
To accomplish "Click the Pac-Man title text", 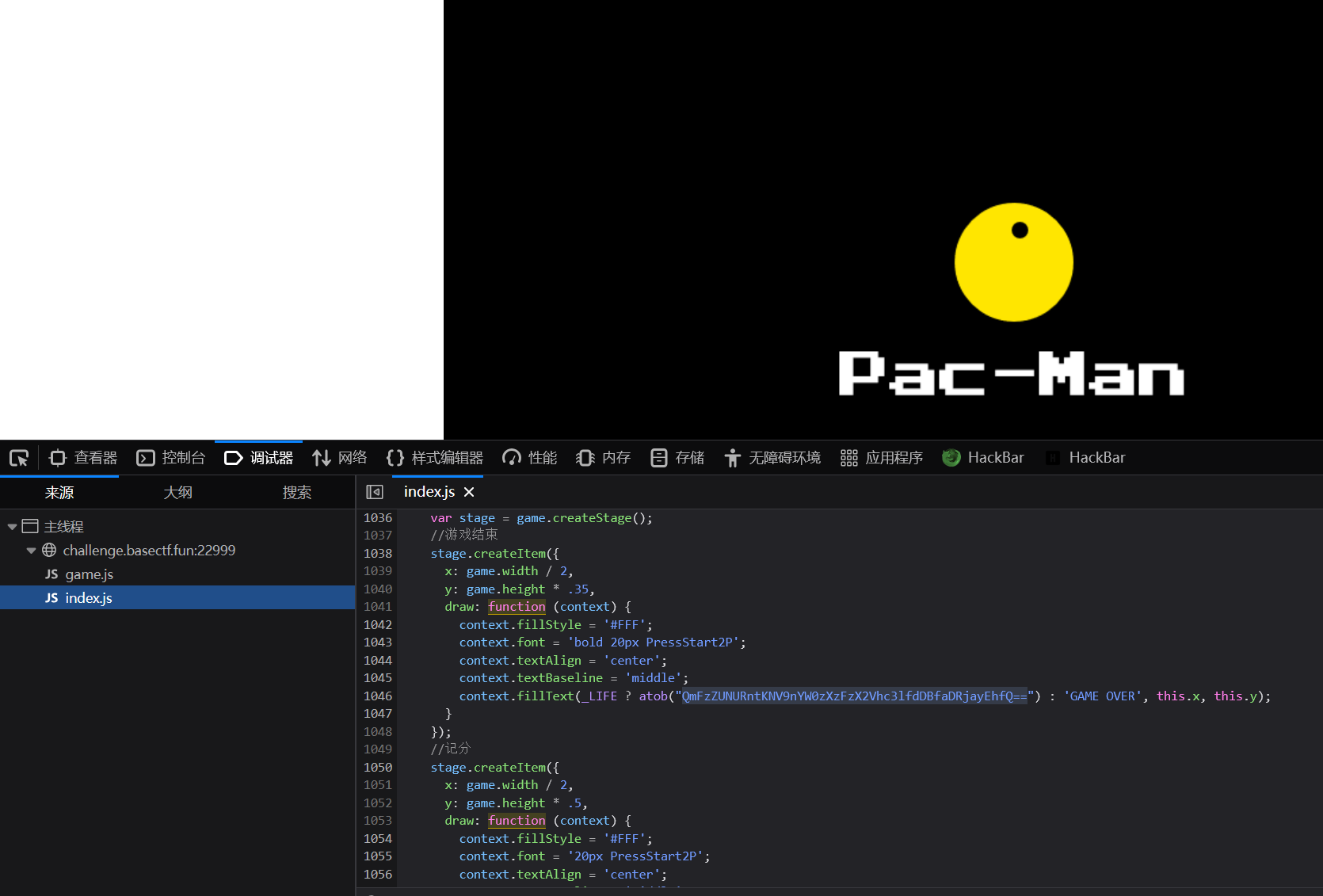I will click(x=1012, y=373).
